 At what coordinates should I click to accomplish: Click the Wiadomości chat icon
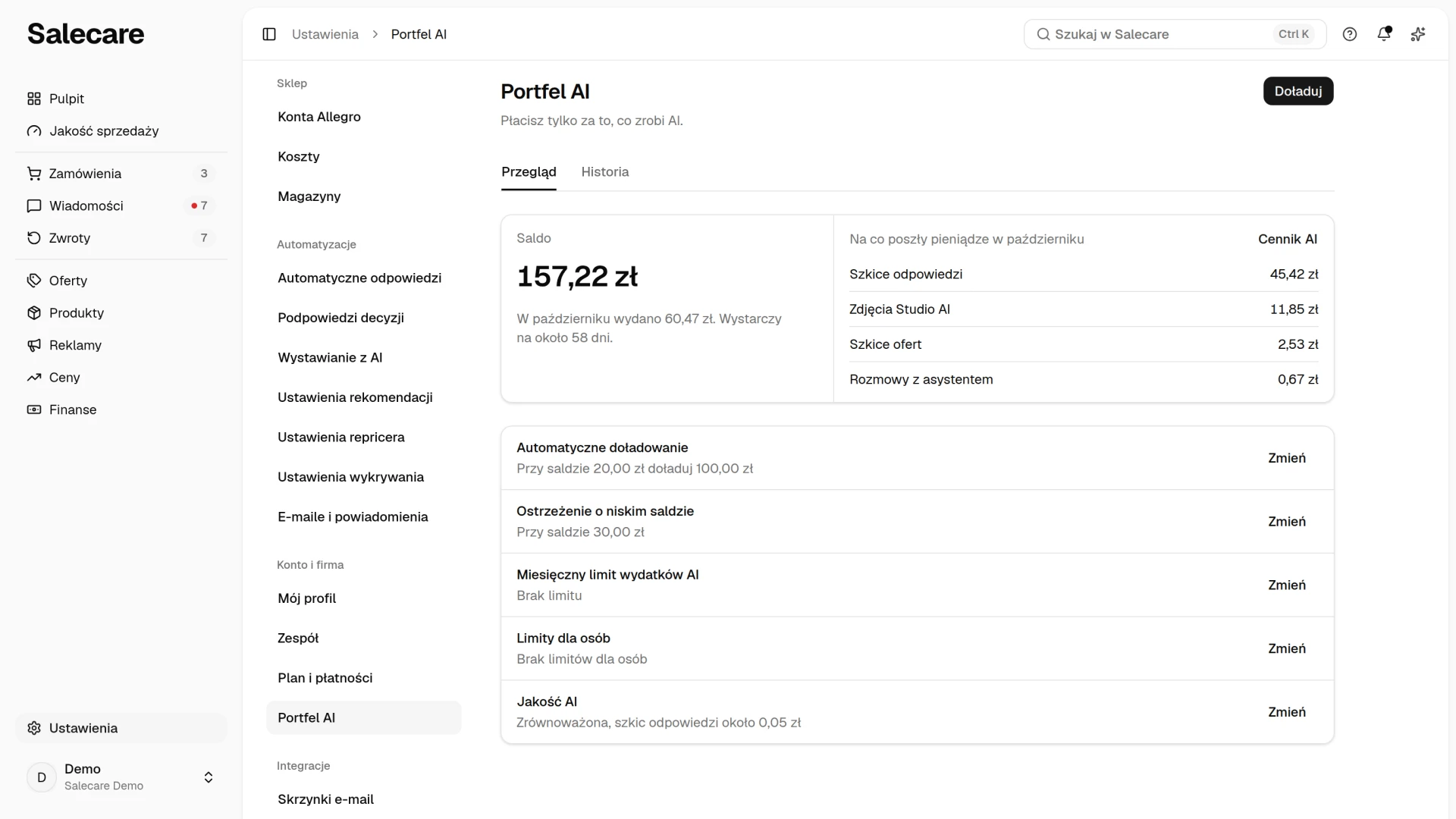(x=34, y=206)
